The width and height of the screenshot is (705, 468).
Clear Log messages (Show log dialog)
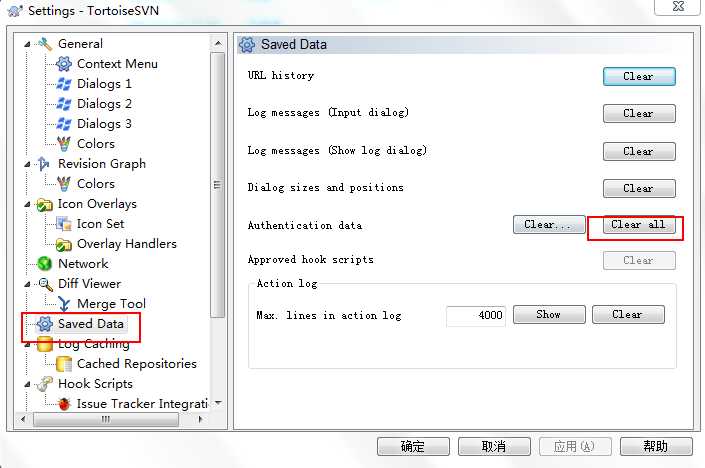tap(639, 152)
